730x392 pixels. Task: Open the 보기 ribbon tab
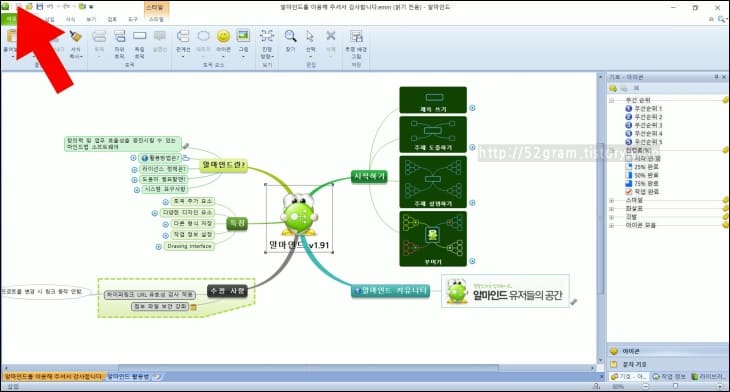[x=91, y=19]
